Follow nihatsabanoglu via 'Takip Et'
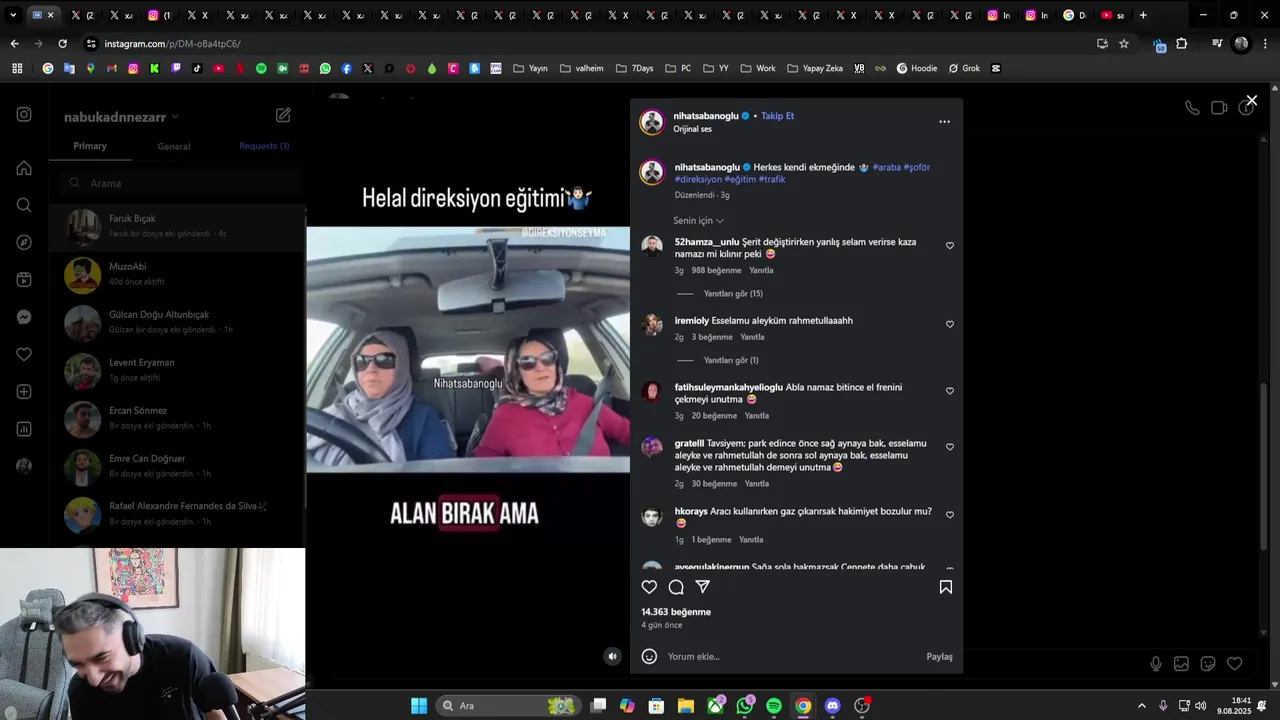This screenshot has height=720, width=1280. pos(777,116)
